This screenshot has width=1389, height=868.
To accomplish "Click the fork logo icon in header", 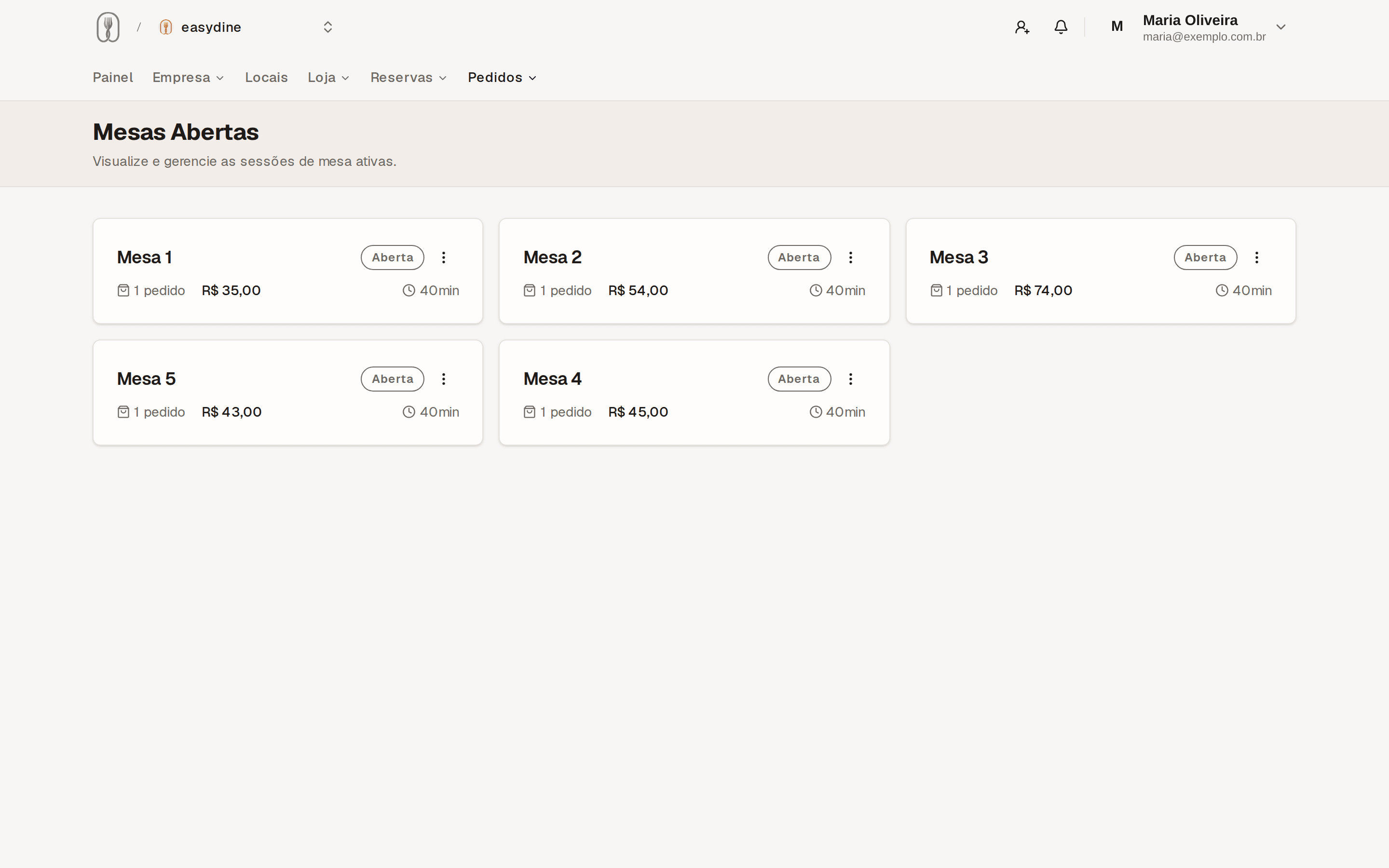I will coord(108,27).
